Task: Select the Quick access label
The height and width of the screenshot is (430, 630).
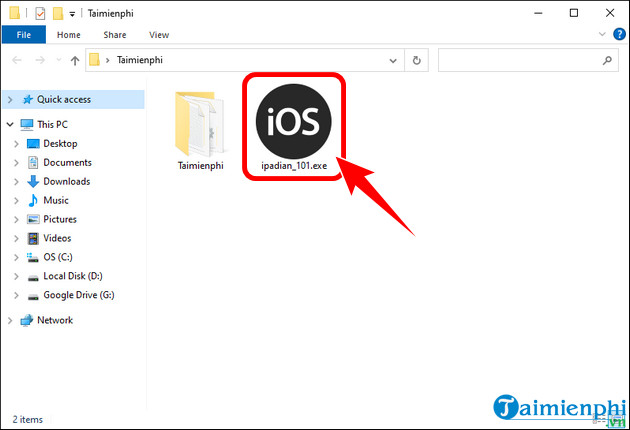Action: click(x=64, y=99)
